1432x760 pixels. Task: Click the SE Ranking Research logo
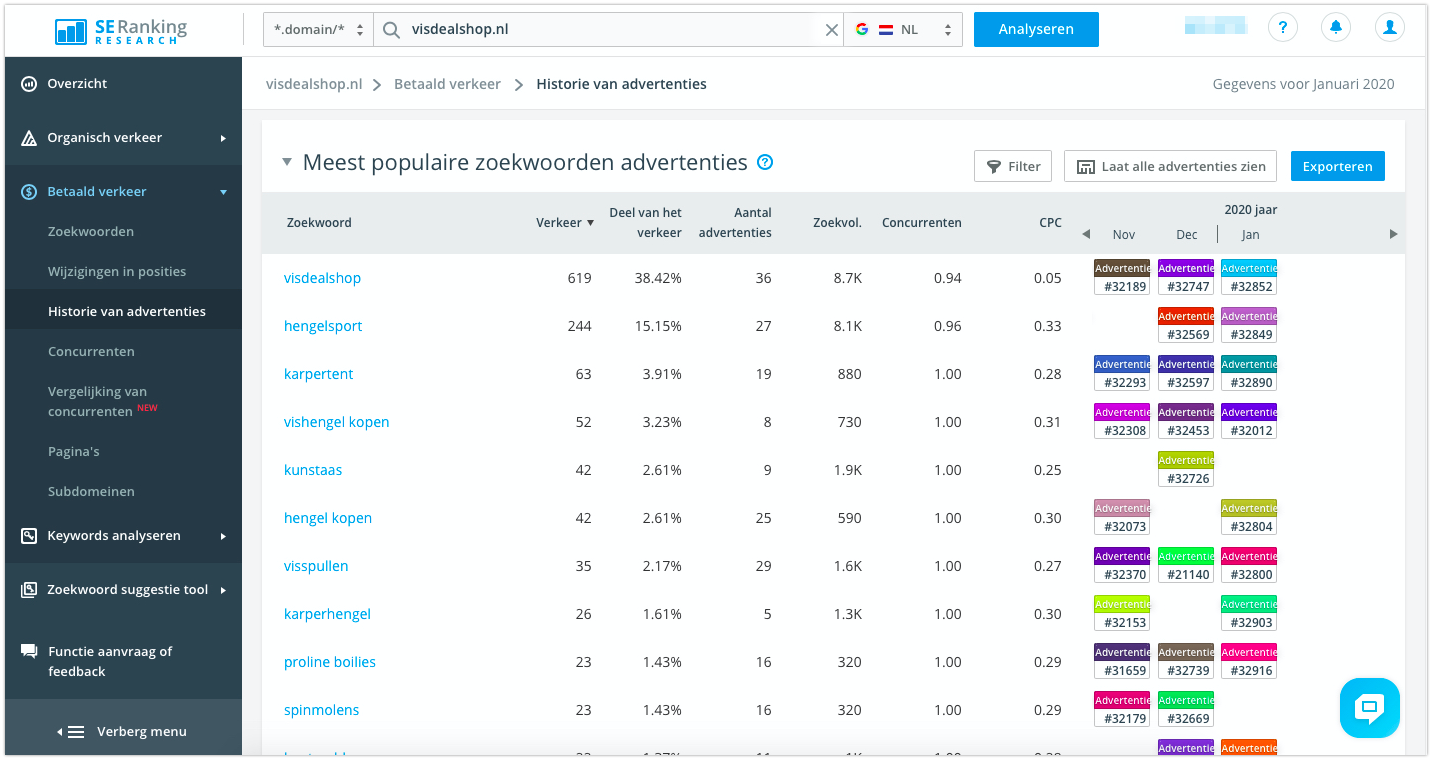tap(121, 29)
